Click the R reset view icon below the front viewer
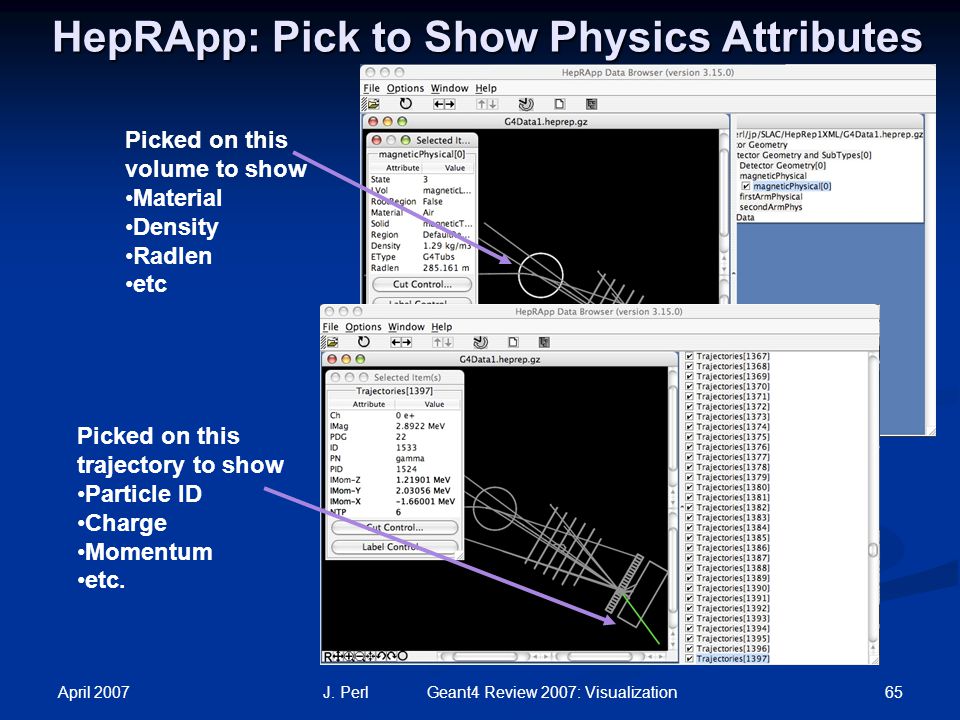Image resolution: width=960 pixels, height=720 pixels. pos(328,657)
